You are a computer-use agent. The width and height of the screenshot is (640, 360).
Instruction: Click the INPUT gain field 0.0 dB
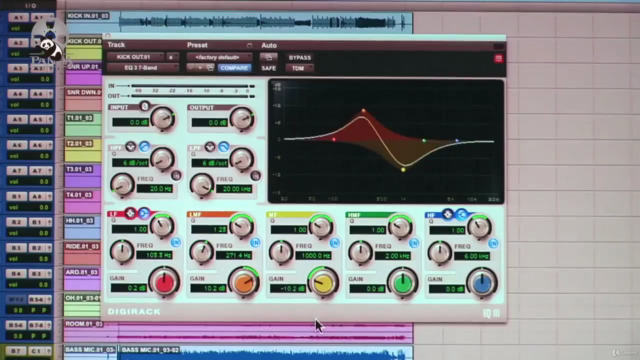[131, 122]
